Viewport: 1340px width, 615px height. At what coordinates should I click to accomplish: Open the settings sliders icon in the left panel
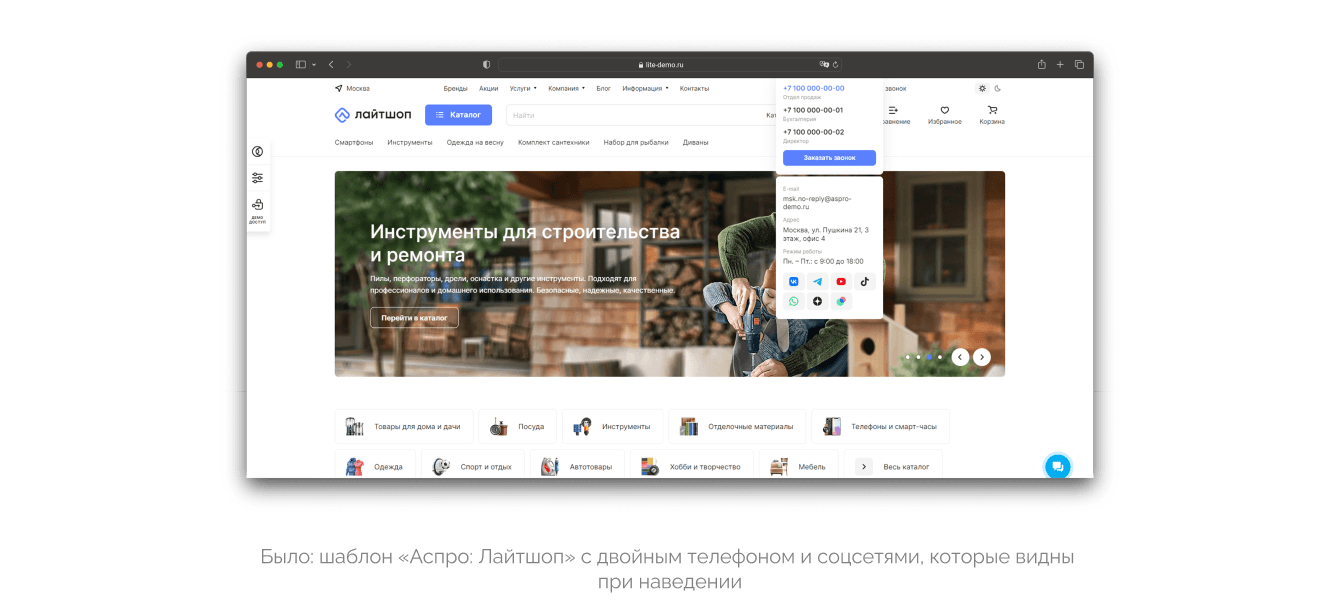click(x=257, y=178)
